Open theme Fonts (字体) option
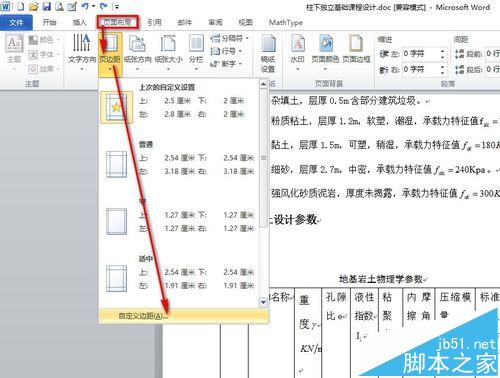 point(44,54)
